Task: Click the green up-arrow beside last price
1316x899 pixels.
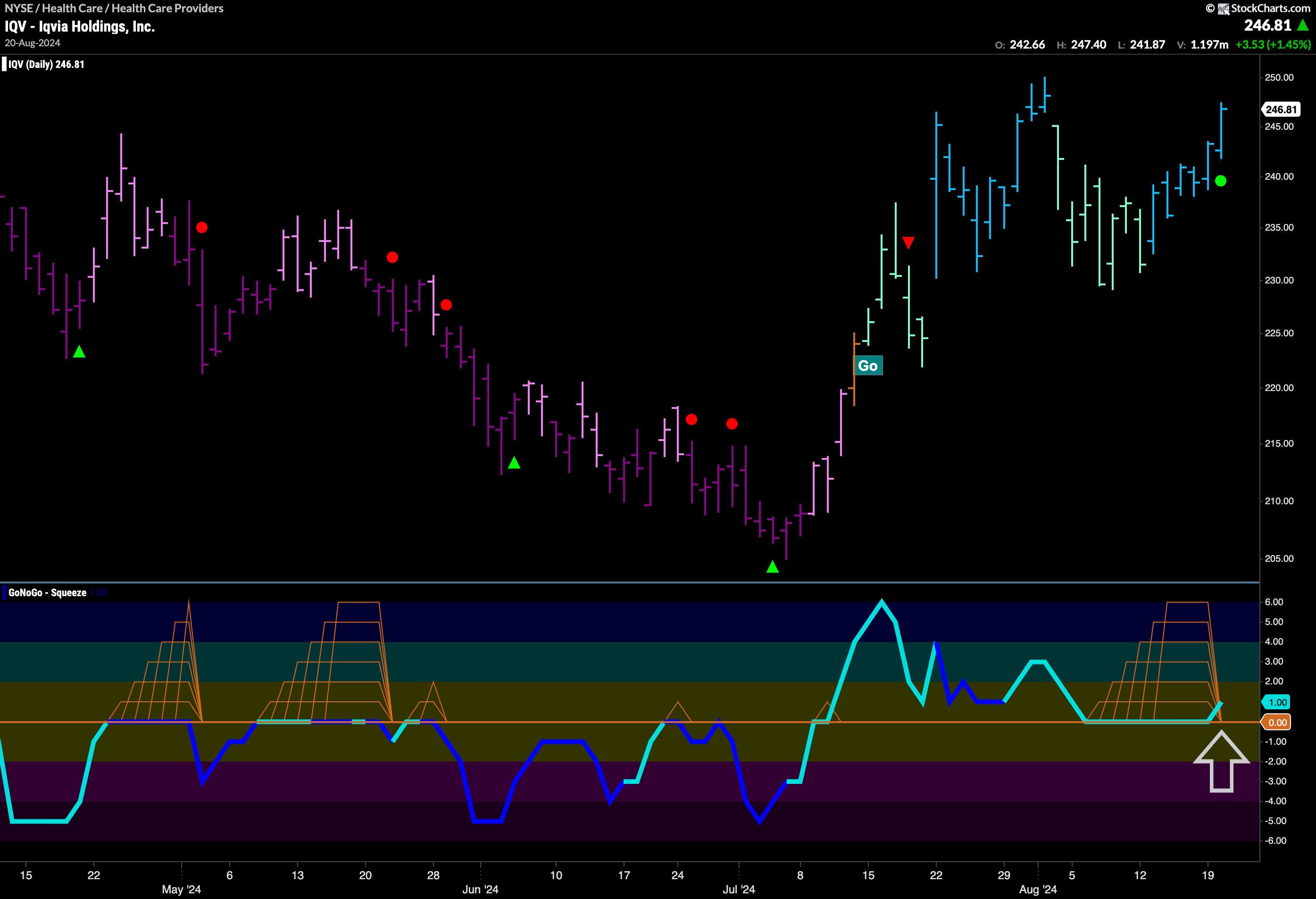Action: click(x=1303, y=25)
